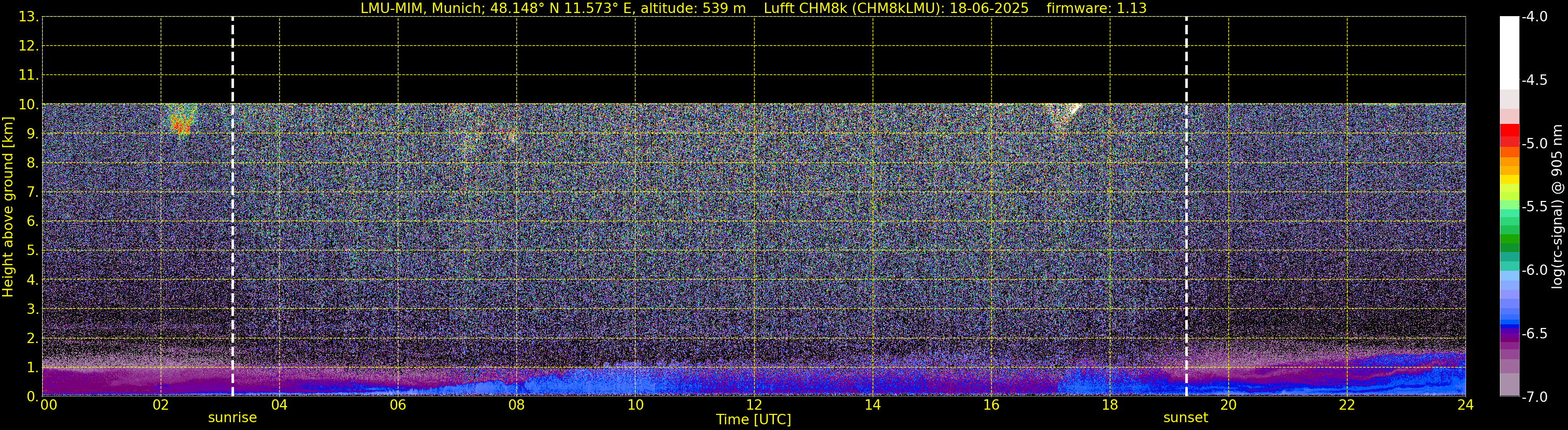Image resolution: width=1568 pixels, height=430 pixels.
Task: Click time axis tick label 22
Action: tap(1347, 405)
